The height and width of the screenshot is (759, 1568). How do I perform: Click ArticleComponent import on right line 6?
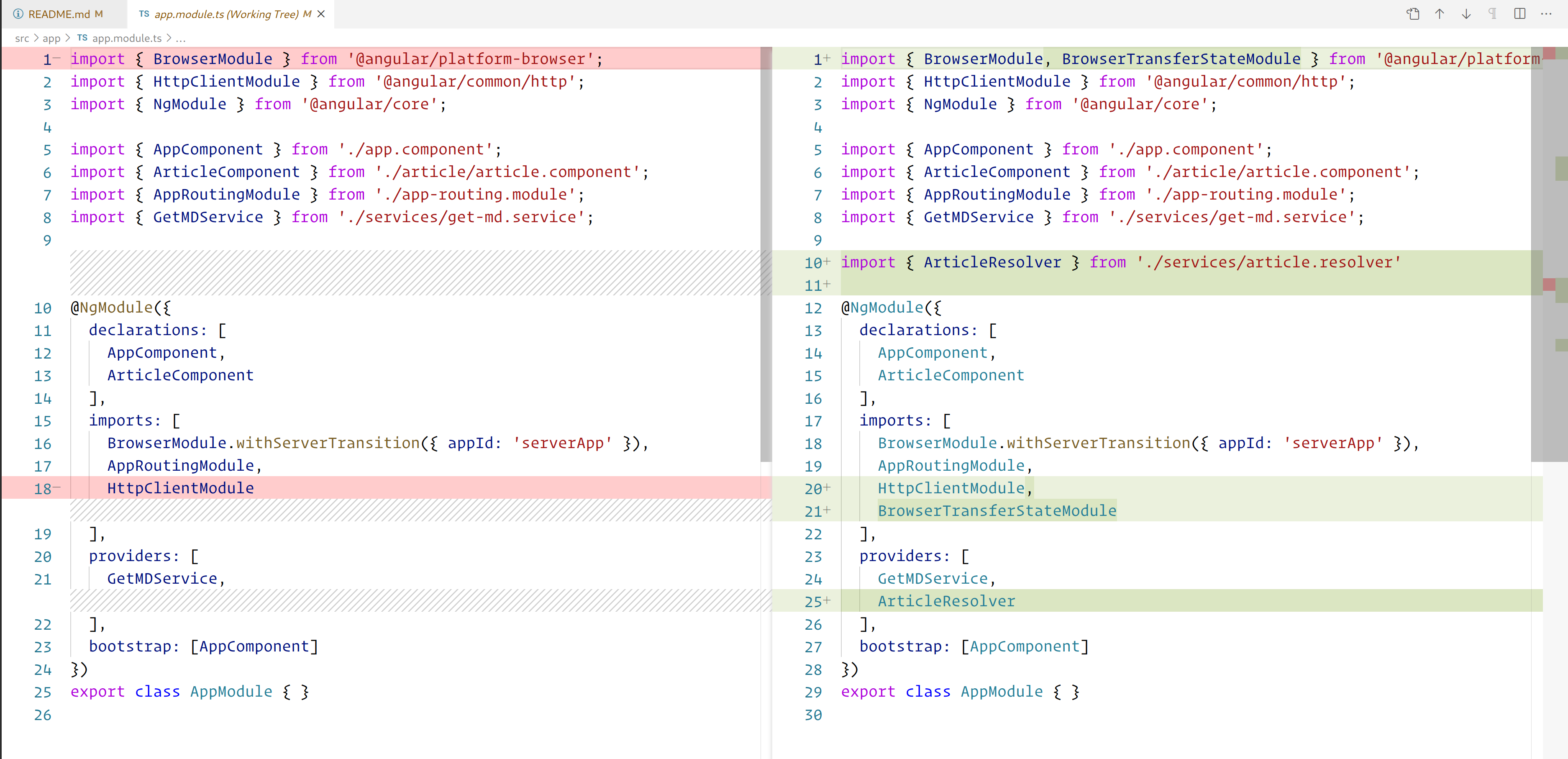1130,172
